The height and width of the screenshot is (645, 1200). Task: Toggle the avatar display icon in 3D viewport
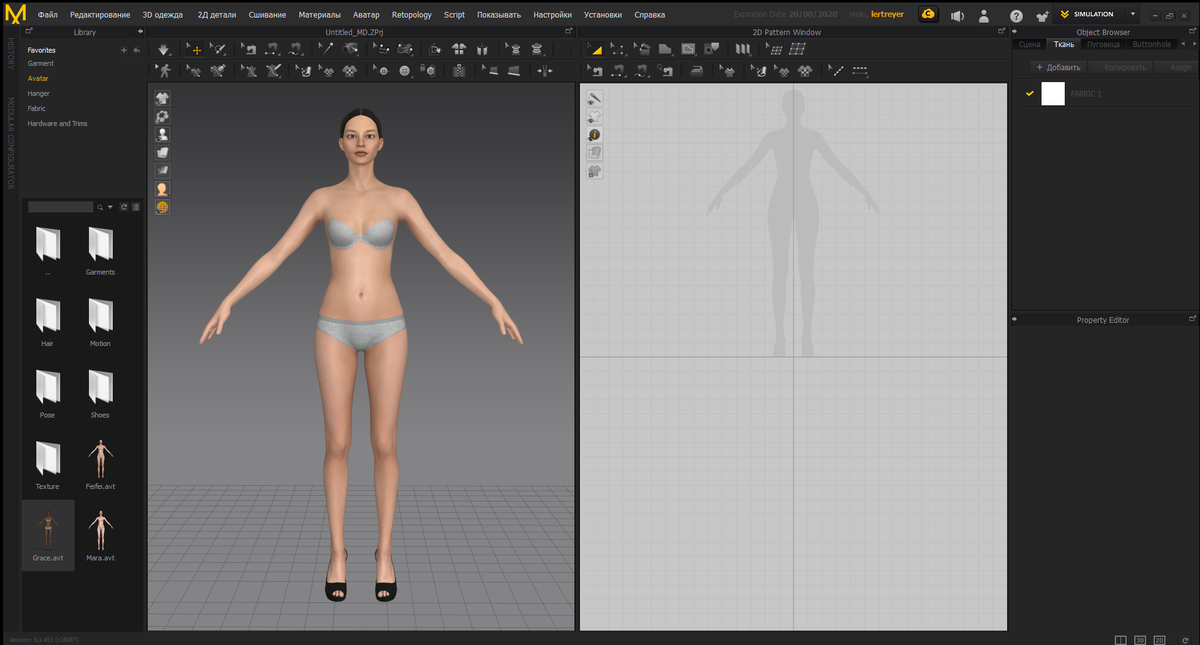(162, 134)
